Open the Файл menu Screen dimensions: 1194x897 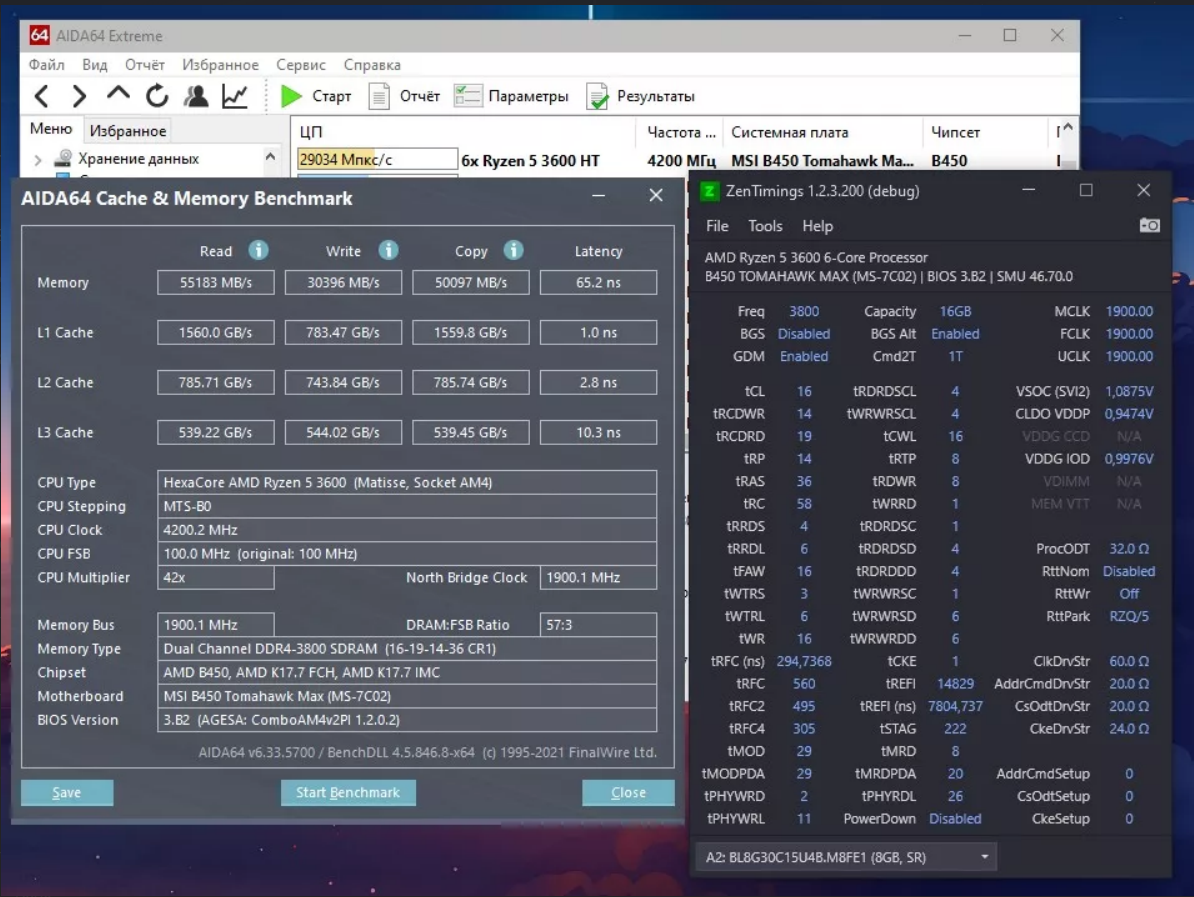click(46, 65)
